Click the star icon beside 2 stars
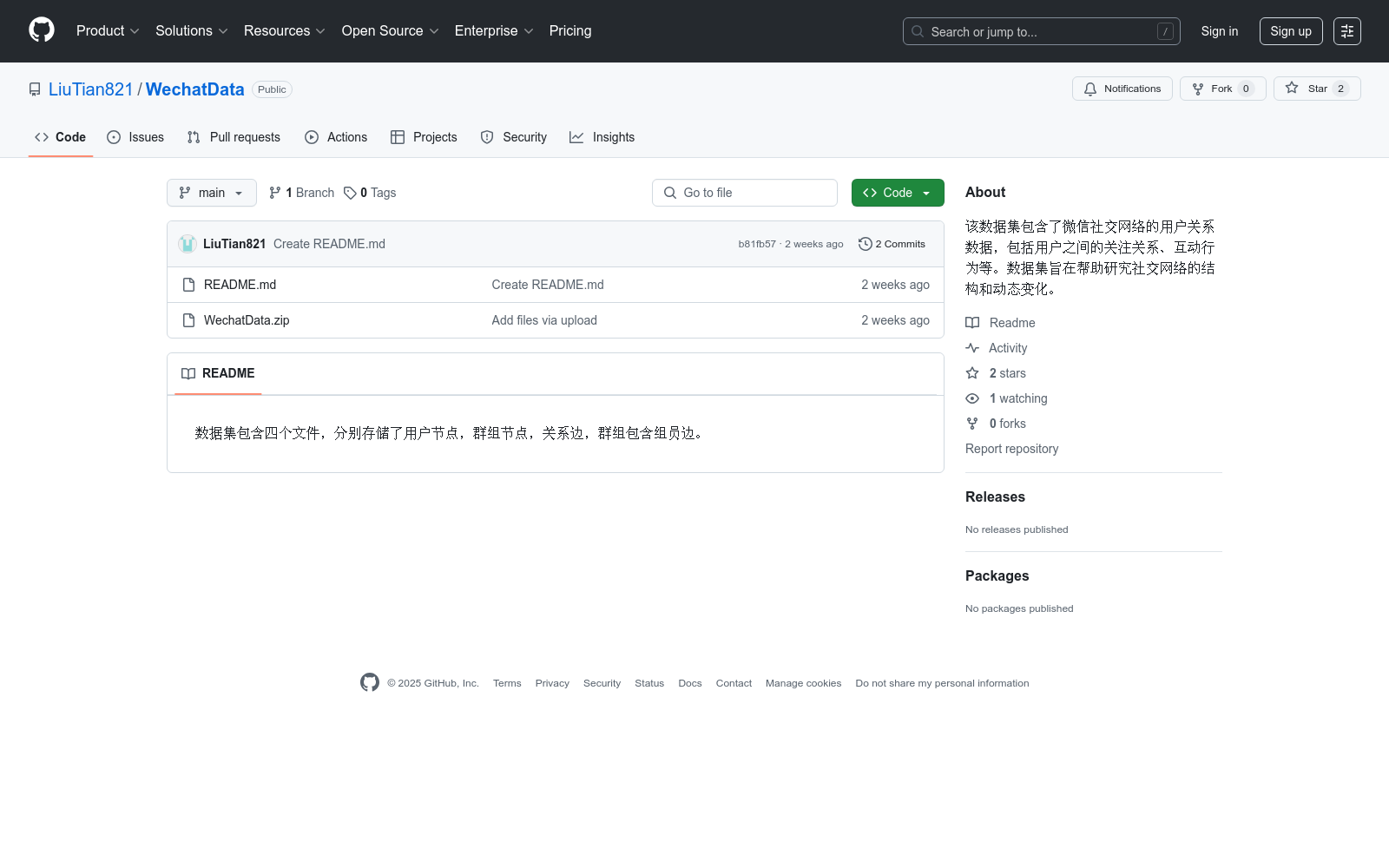Image resolution: width=1389 pixels, height=868 pixels. click(x=972, y=373)
